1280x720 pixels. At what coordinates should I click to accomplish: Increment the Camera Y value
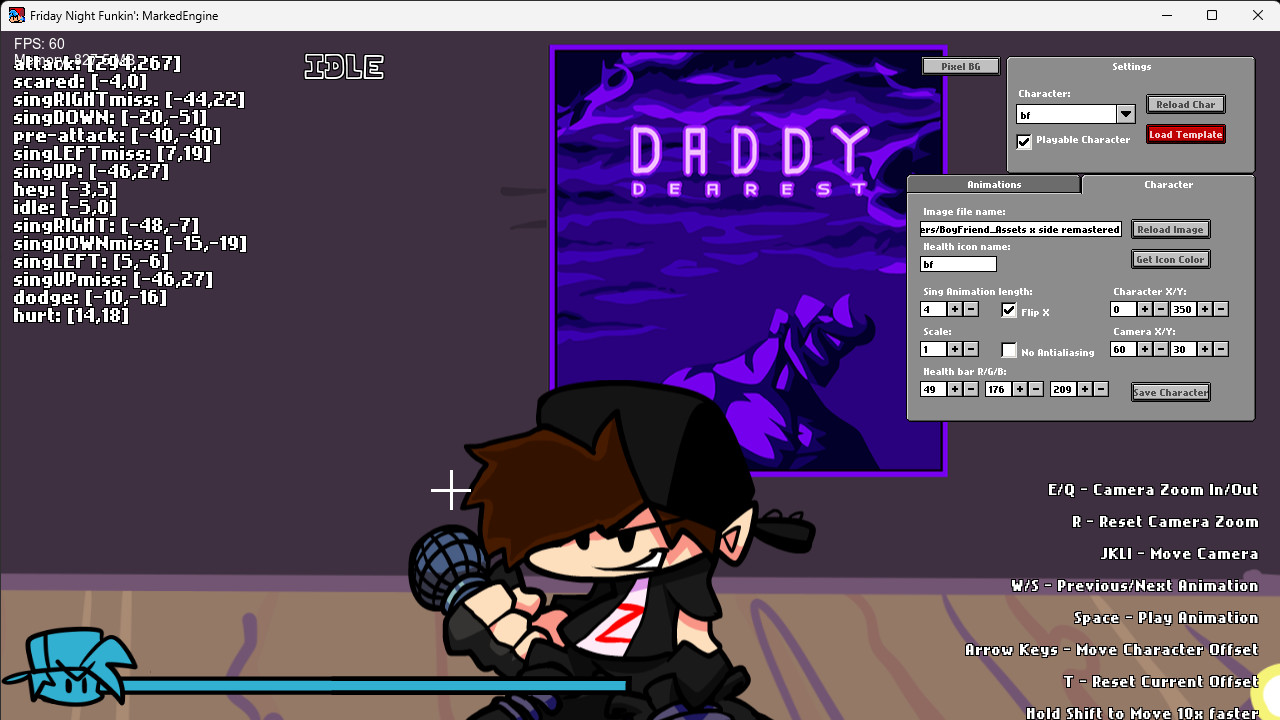tap(1205, 350)
